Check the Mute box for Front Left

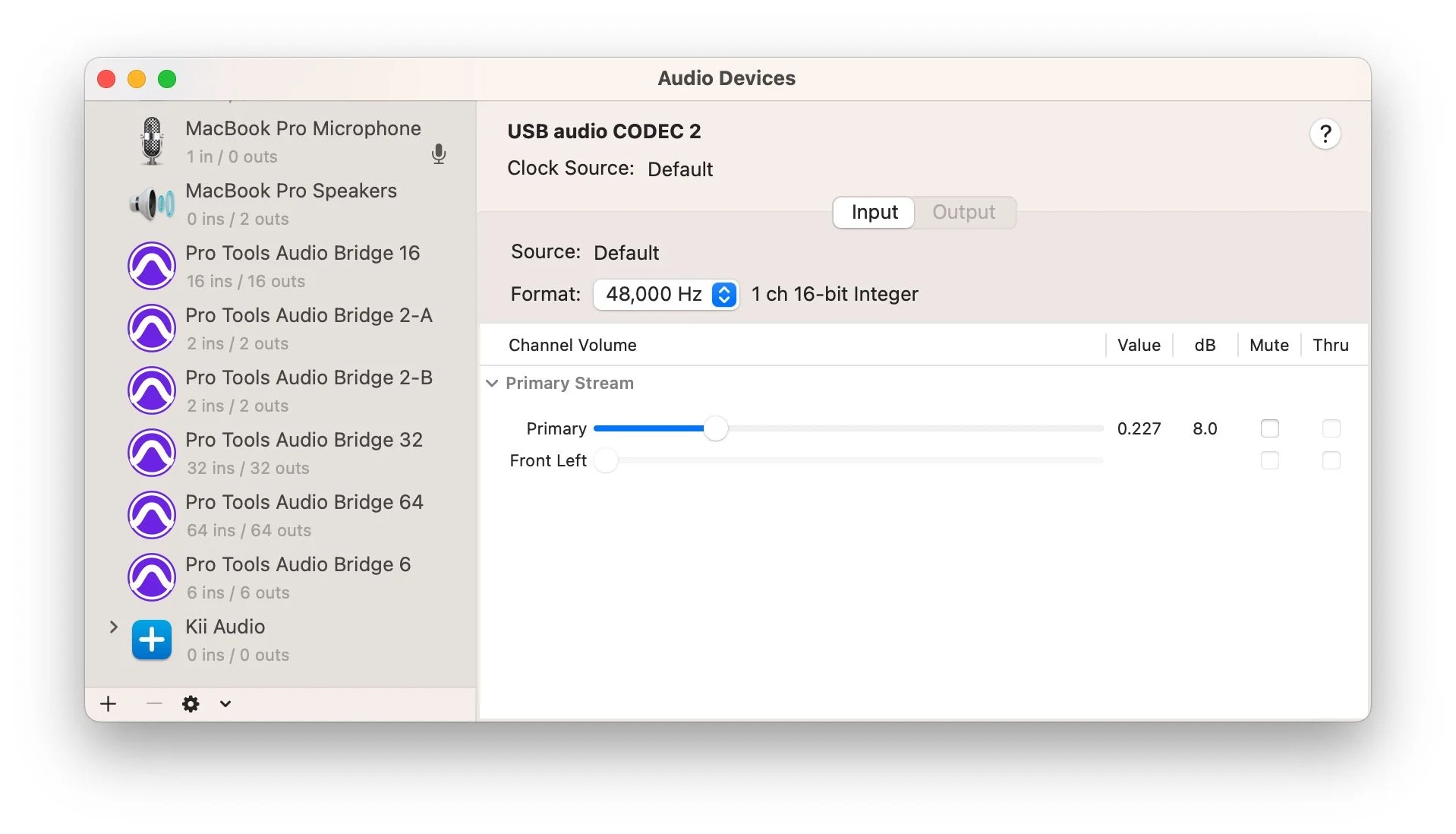1270,460
